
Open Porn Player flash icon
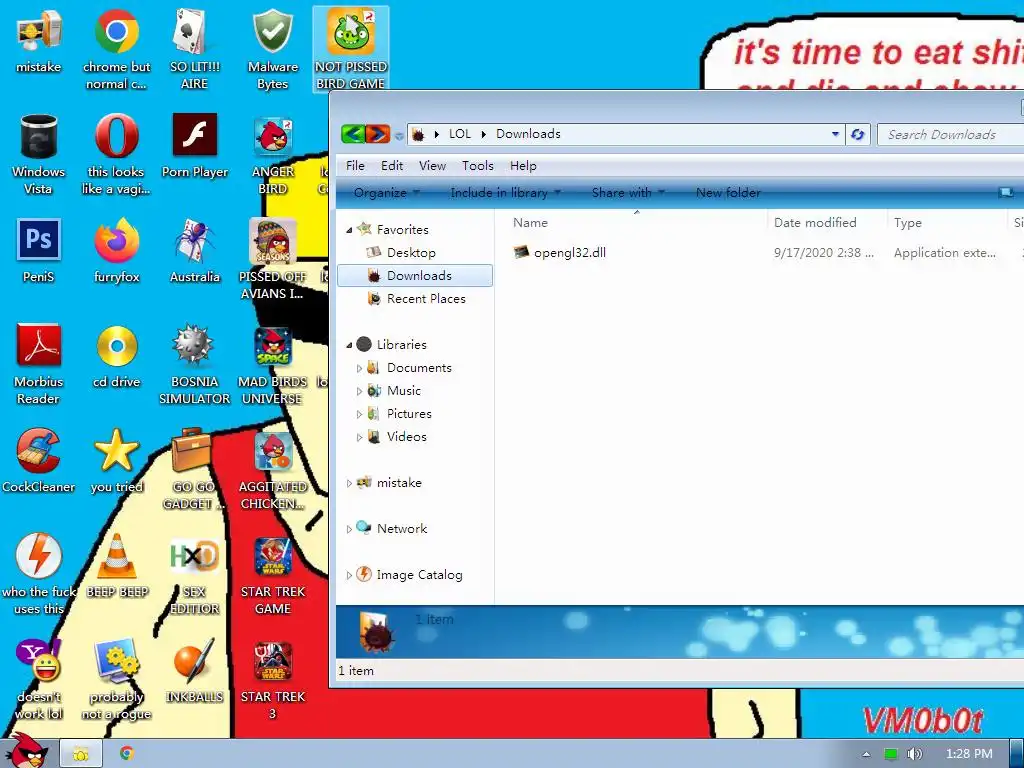[195, 147]
